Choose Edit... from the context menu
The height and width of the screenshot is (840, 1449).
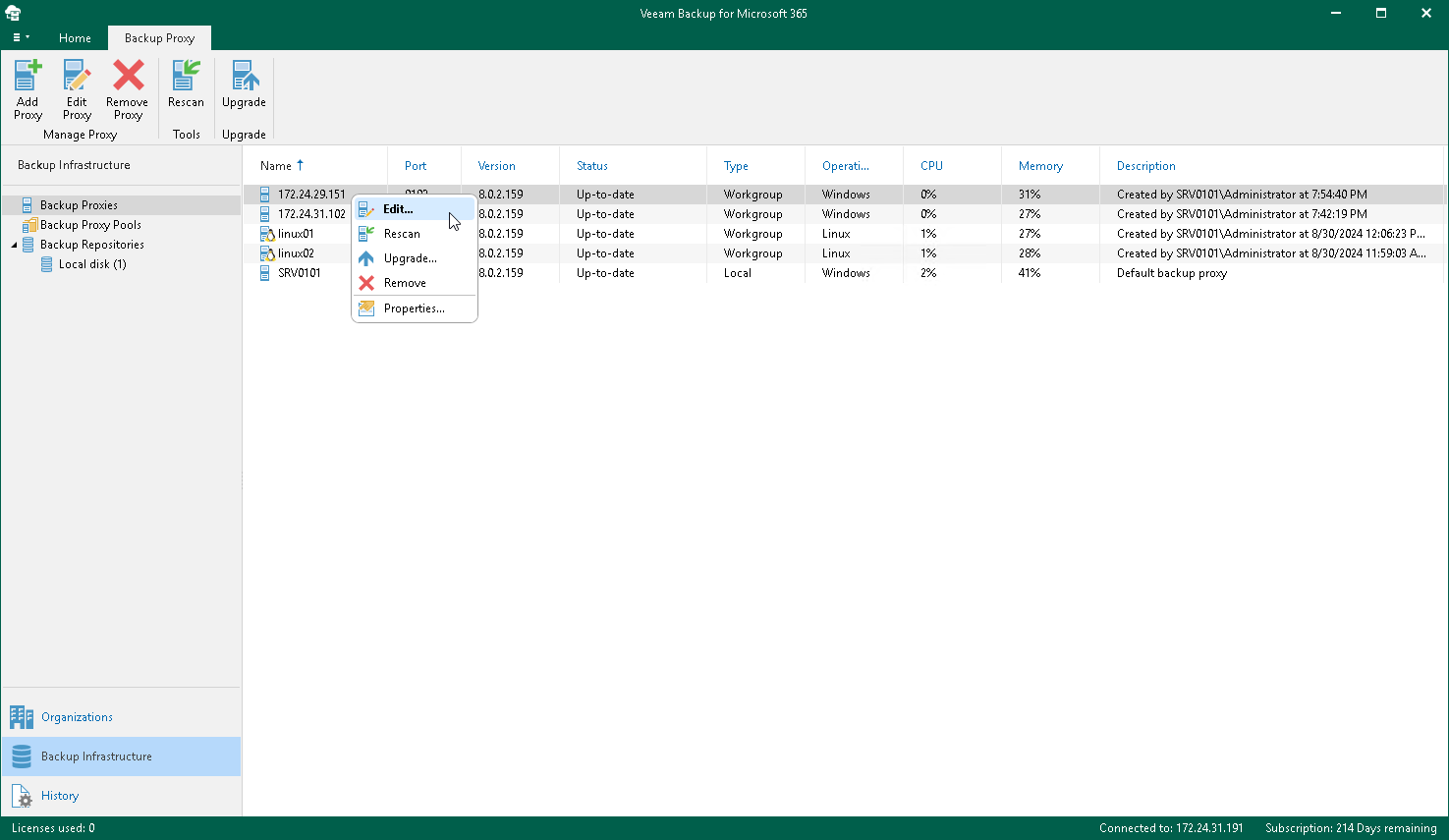click(415, 209)
